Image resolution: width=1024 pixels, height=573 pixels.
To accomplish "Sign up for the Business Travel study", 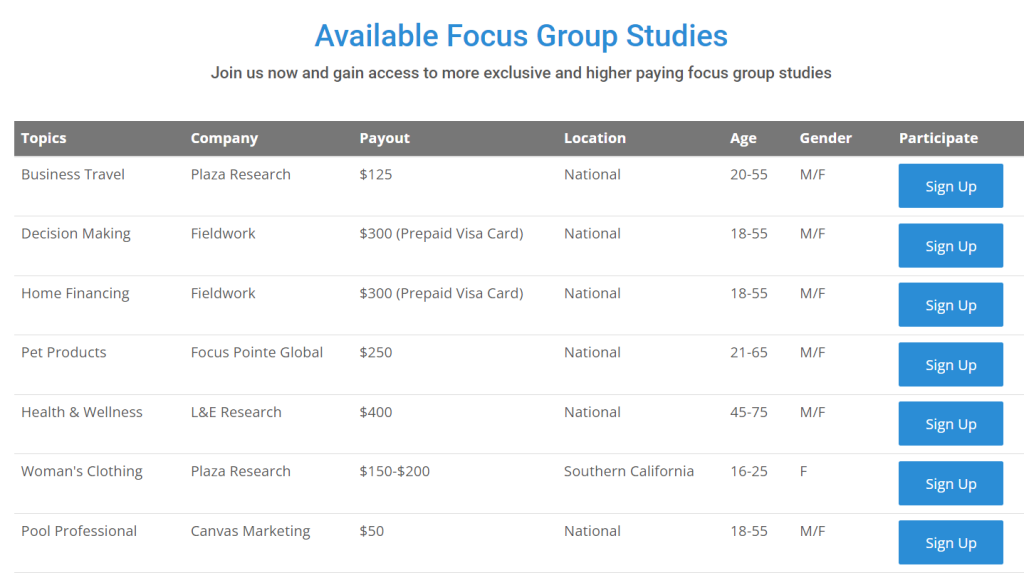I will [950, 186].
